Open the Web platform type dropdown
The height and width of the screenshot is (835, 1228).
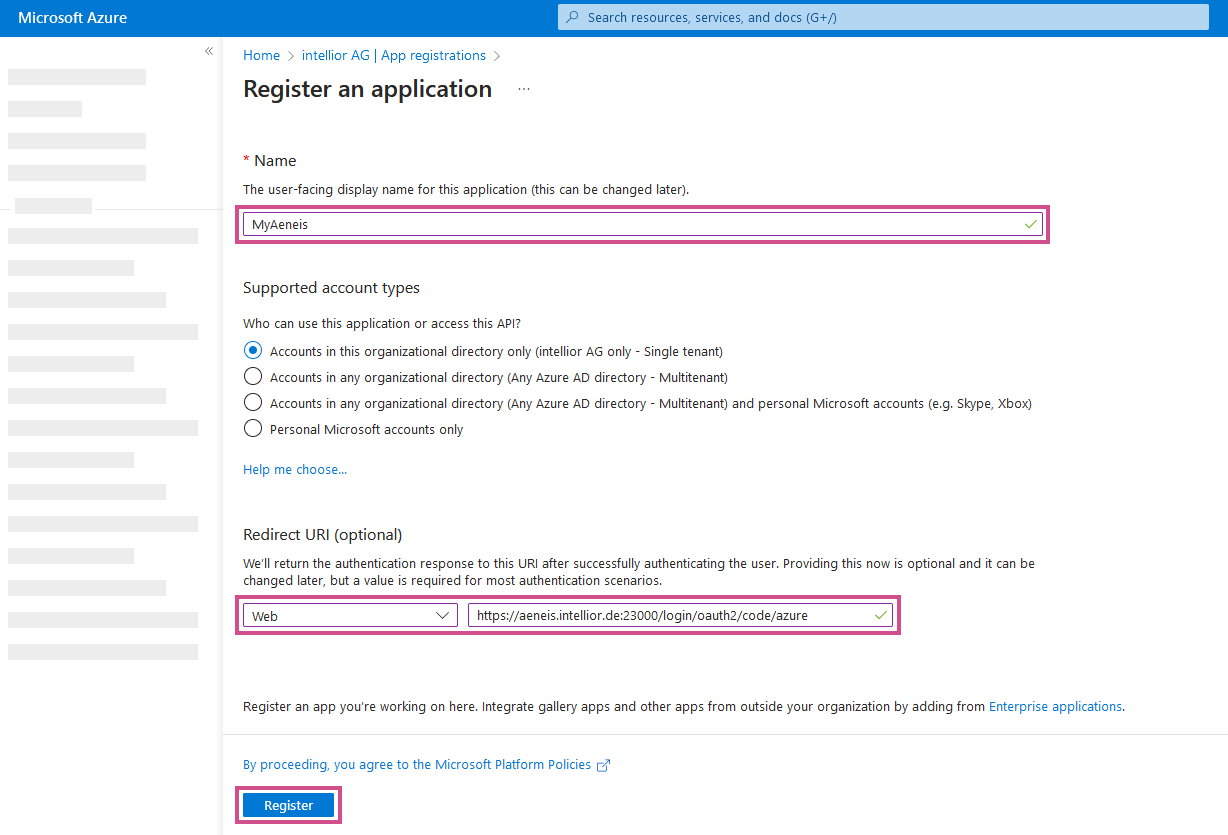point(350,616)
